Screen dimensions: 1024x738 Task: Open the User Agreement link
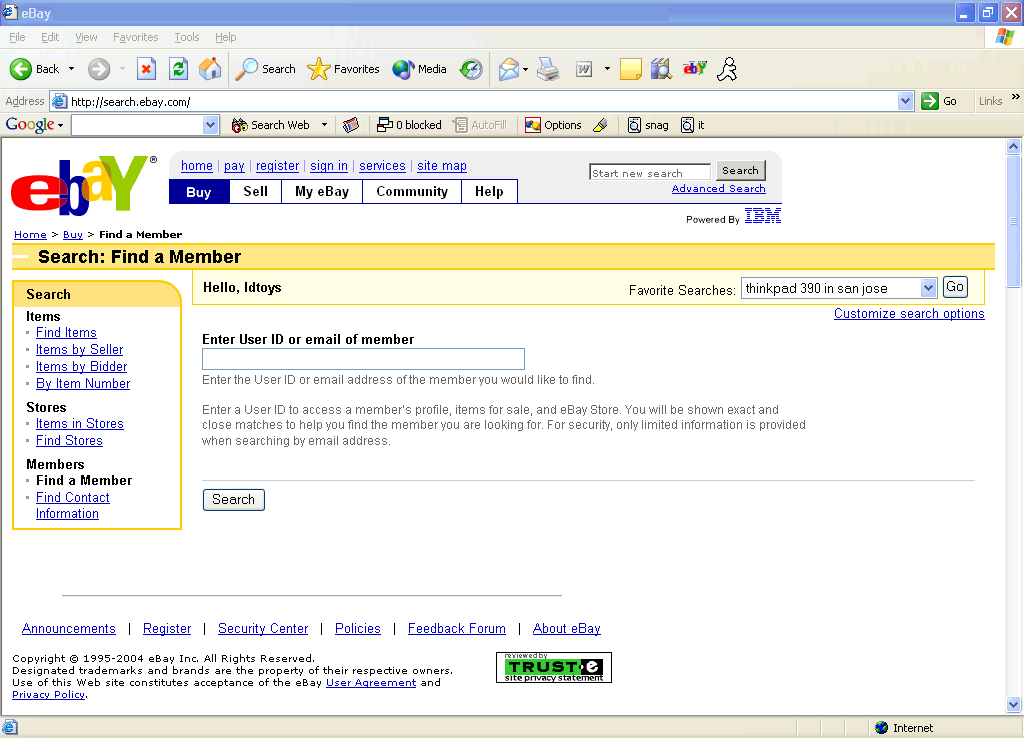click(x=371, y=682)
